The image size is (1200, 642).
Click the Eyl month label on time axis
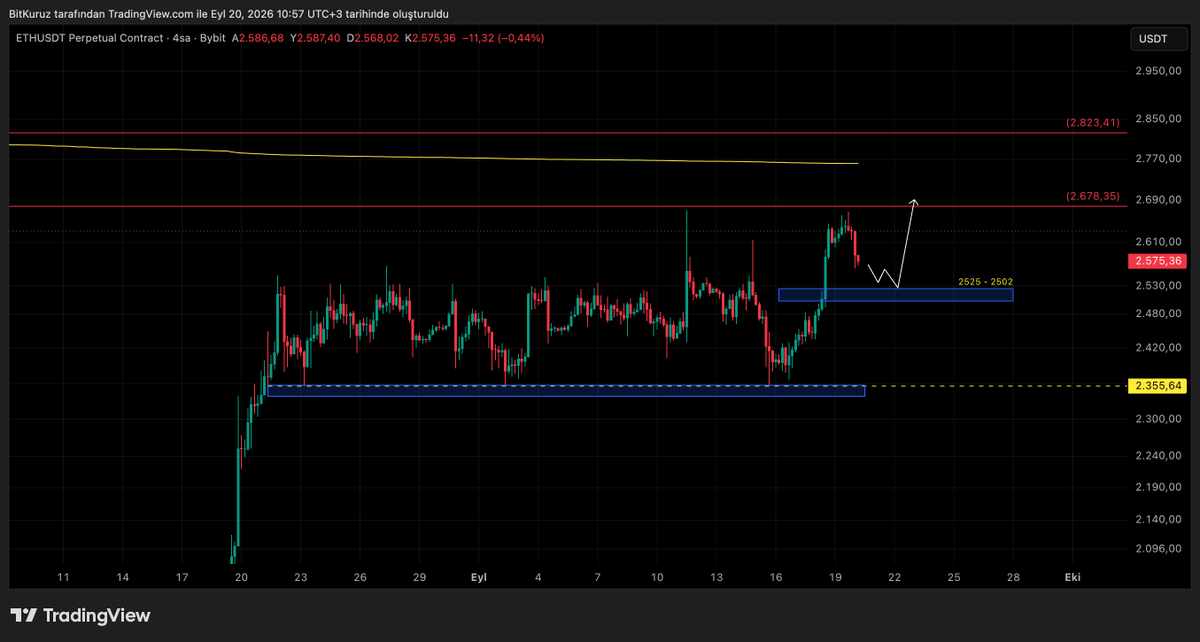(x=478, y=578)
